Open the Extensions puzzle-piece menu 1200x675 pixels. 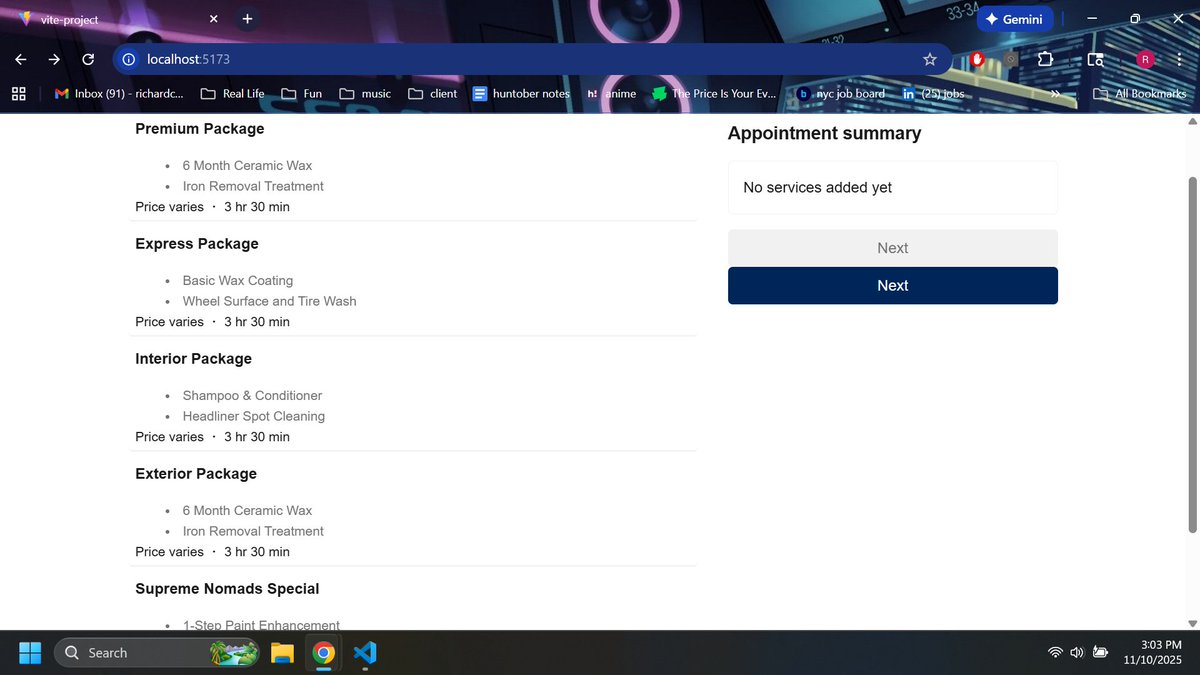pos(1046,59)
